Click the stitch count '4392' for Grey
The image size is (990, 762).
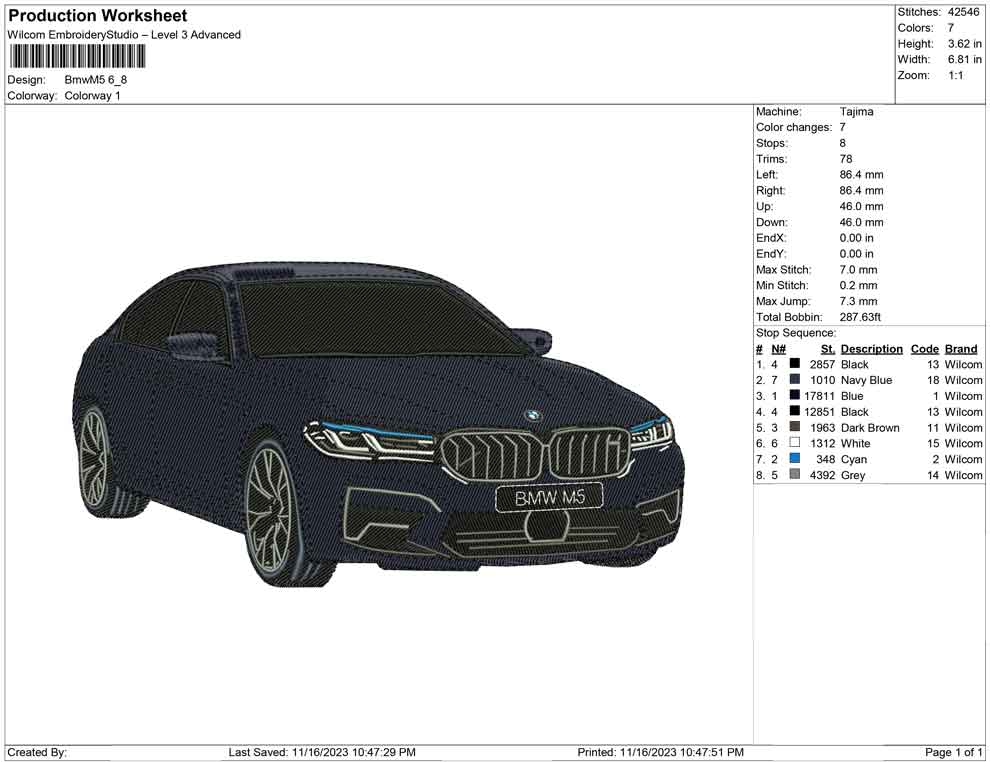click(x=823, y=475)
